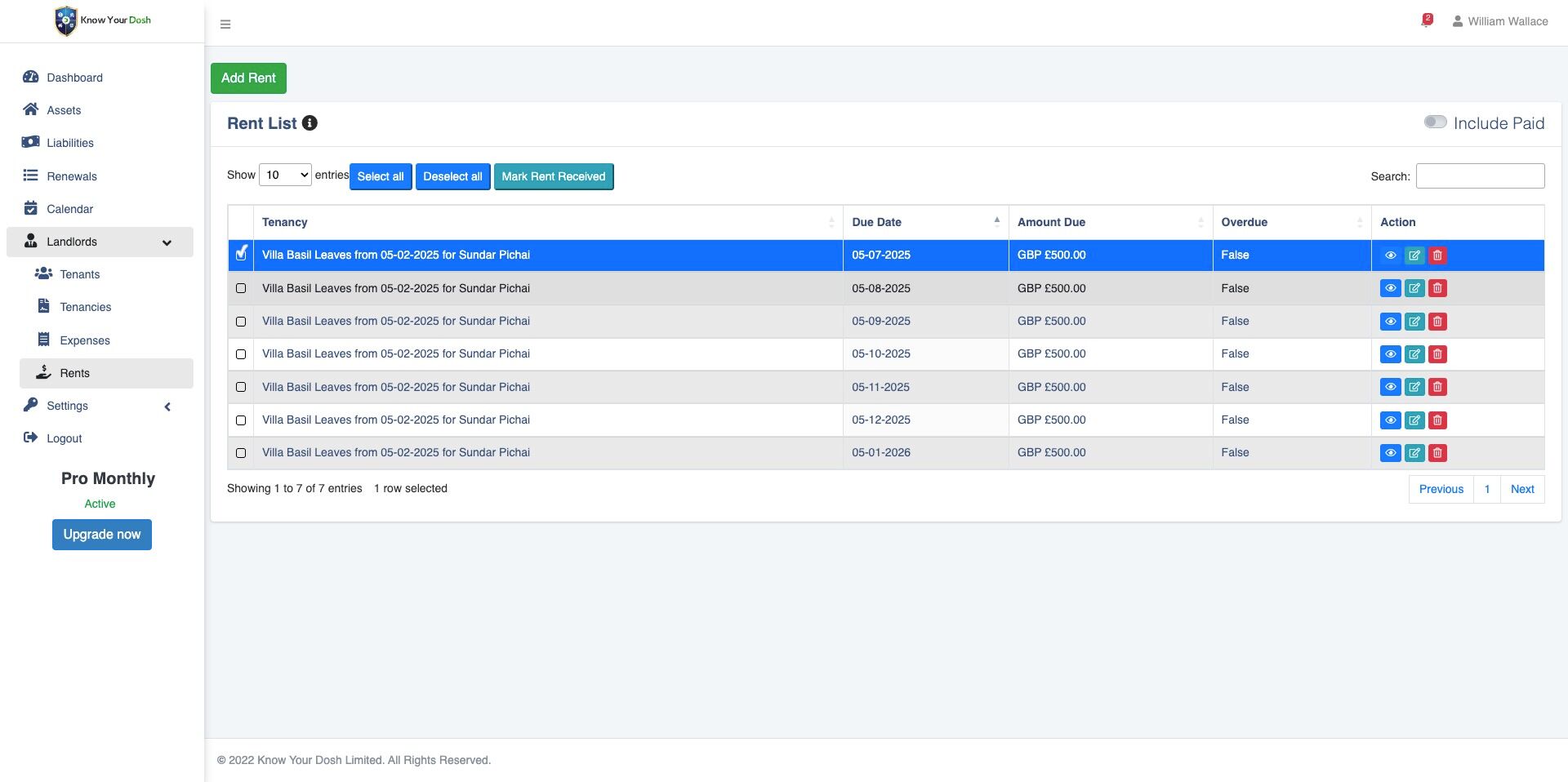View the rent due 05-12-2025
The width and height of the screenshot is (1568, 782).
point(1390,420)
